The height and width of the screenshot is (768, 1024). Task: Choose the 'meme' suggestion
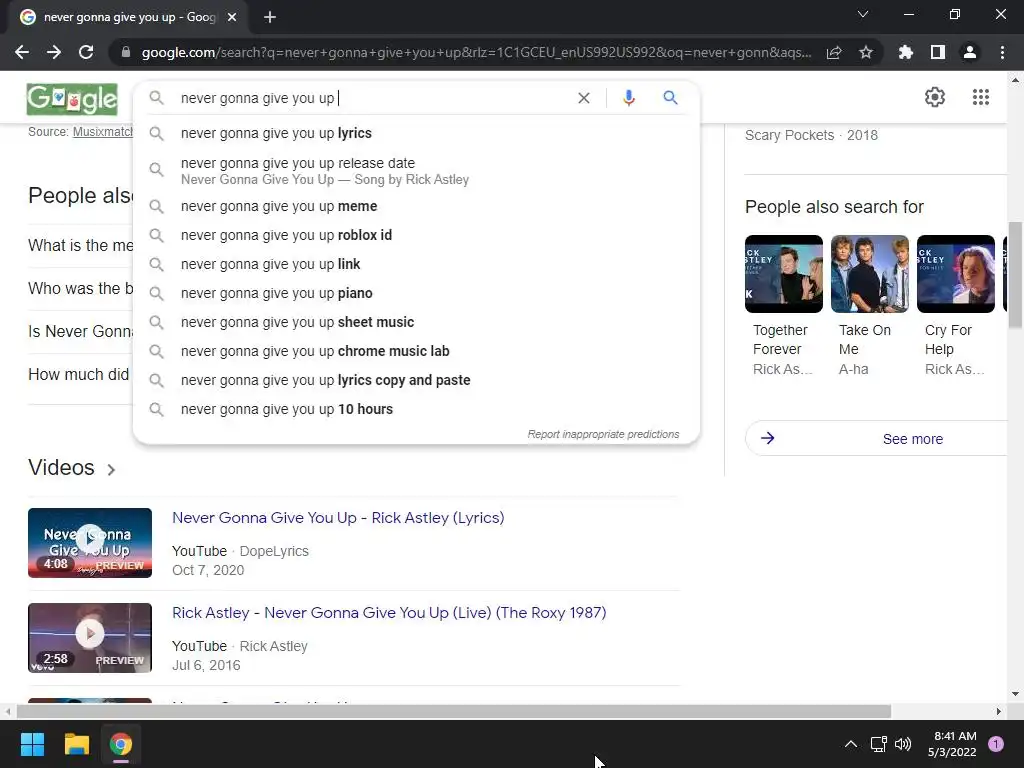416,206
